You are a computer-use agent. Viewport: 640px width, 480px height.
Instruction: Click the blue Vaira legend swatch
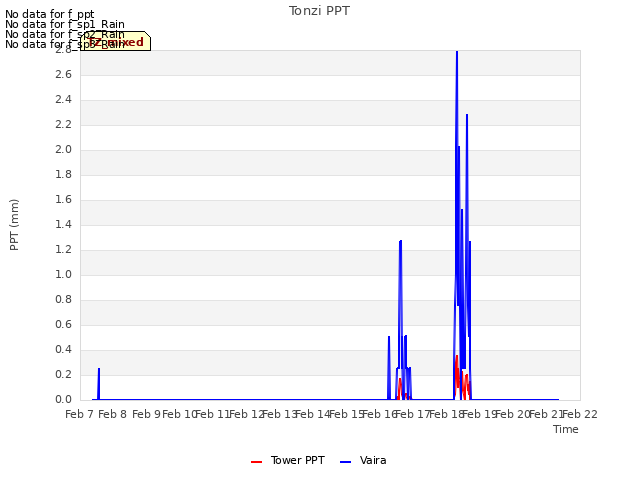tap(345, 462)
